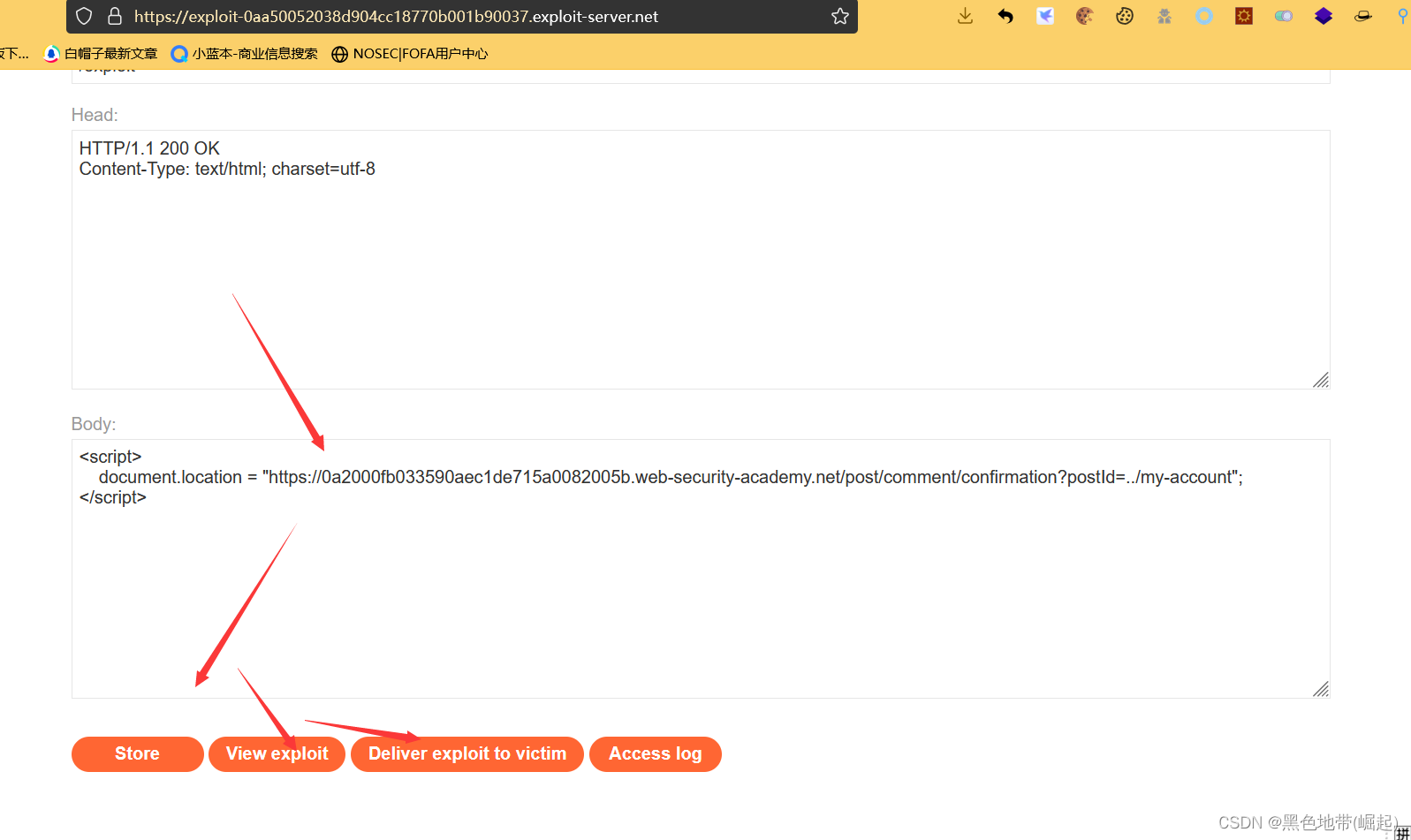This screenshot has width=1411, height=840.
Task: Click the black hat extension icon
Action: 1363,16
